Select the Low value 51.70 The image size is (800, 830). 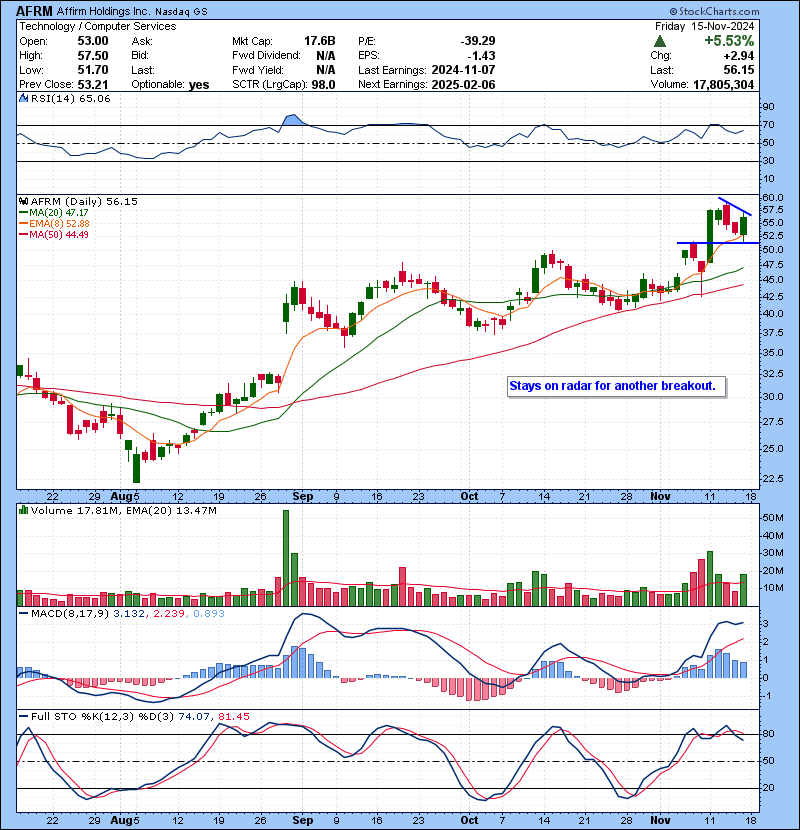tap(93, 70)
